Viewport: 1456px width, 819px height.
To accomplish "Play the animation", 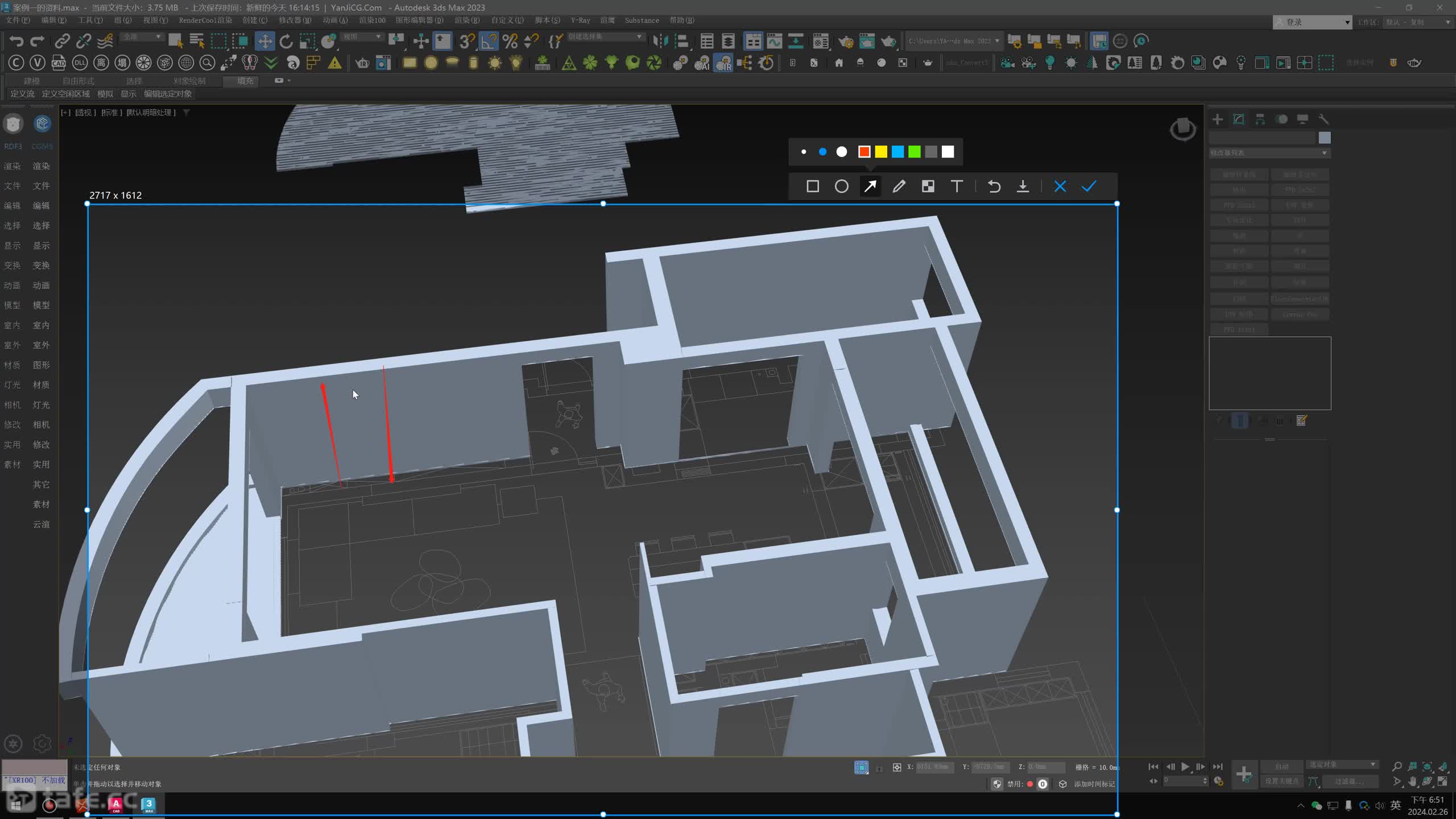I will 1185,767.
